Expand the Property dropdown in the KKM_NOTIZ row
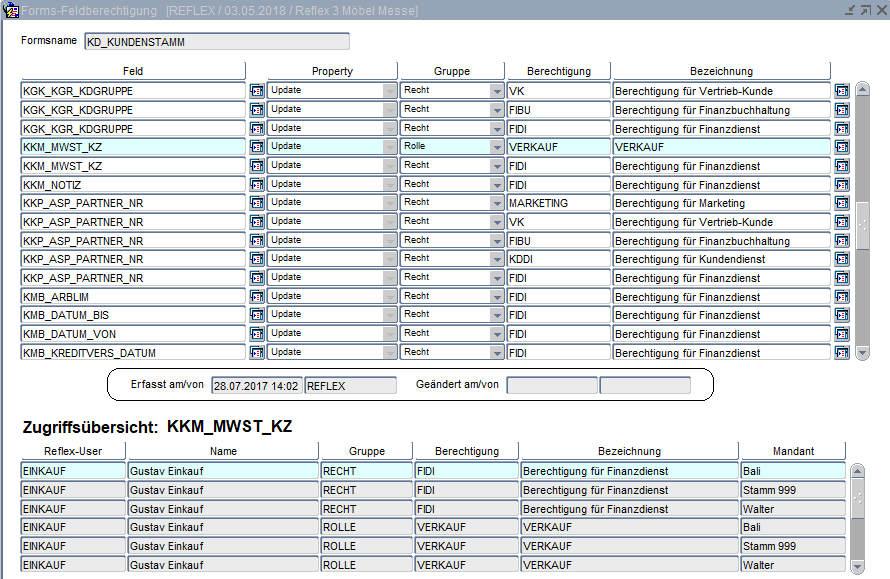The width and height of the screenshot is (890, 579). coord(389,185)
